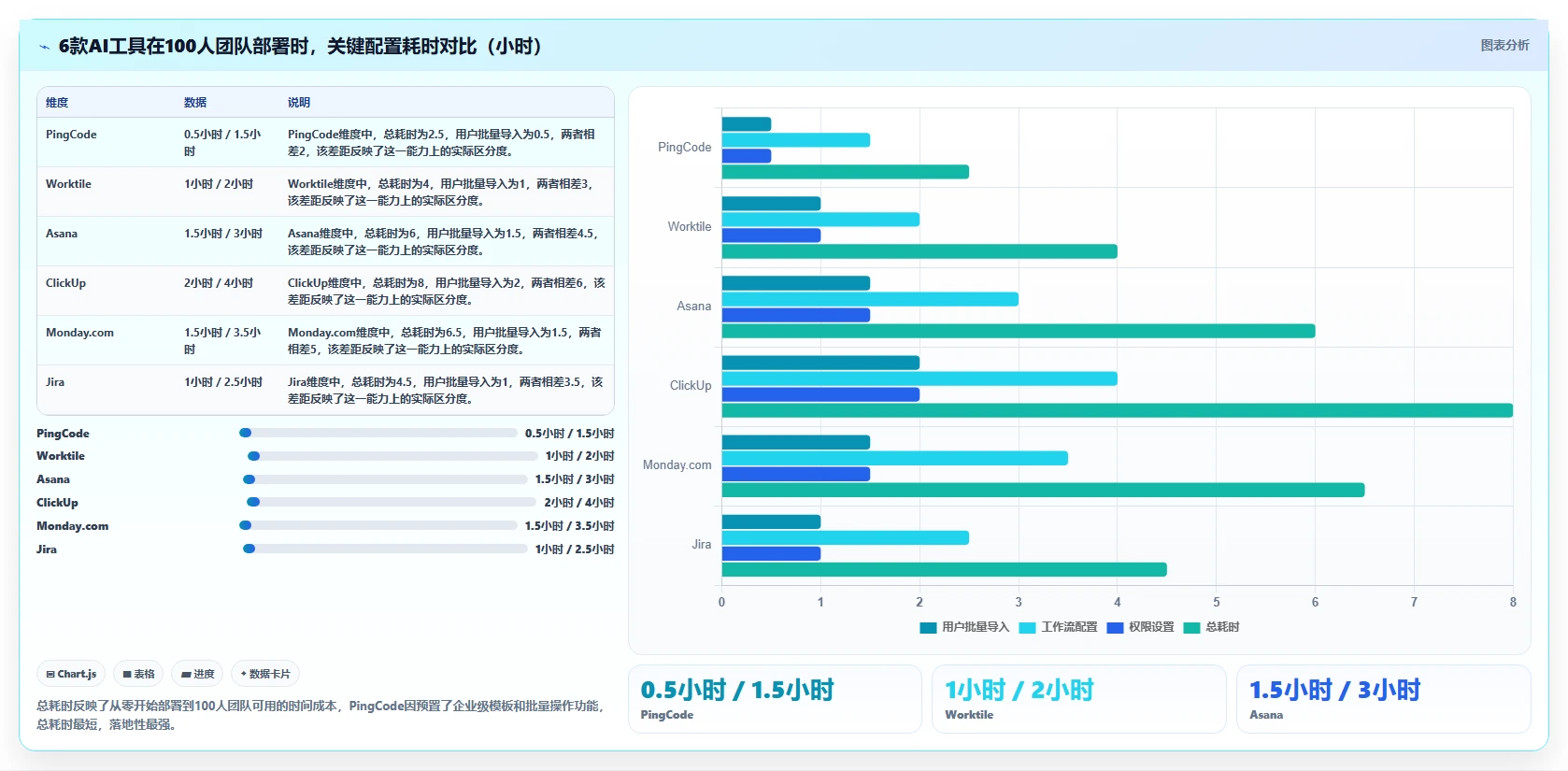The height and width of the screenshot is (771, 1568).
Task: Click the Asana progress bar
Action: (385, 479)
